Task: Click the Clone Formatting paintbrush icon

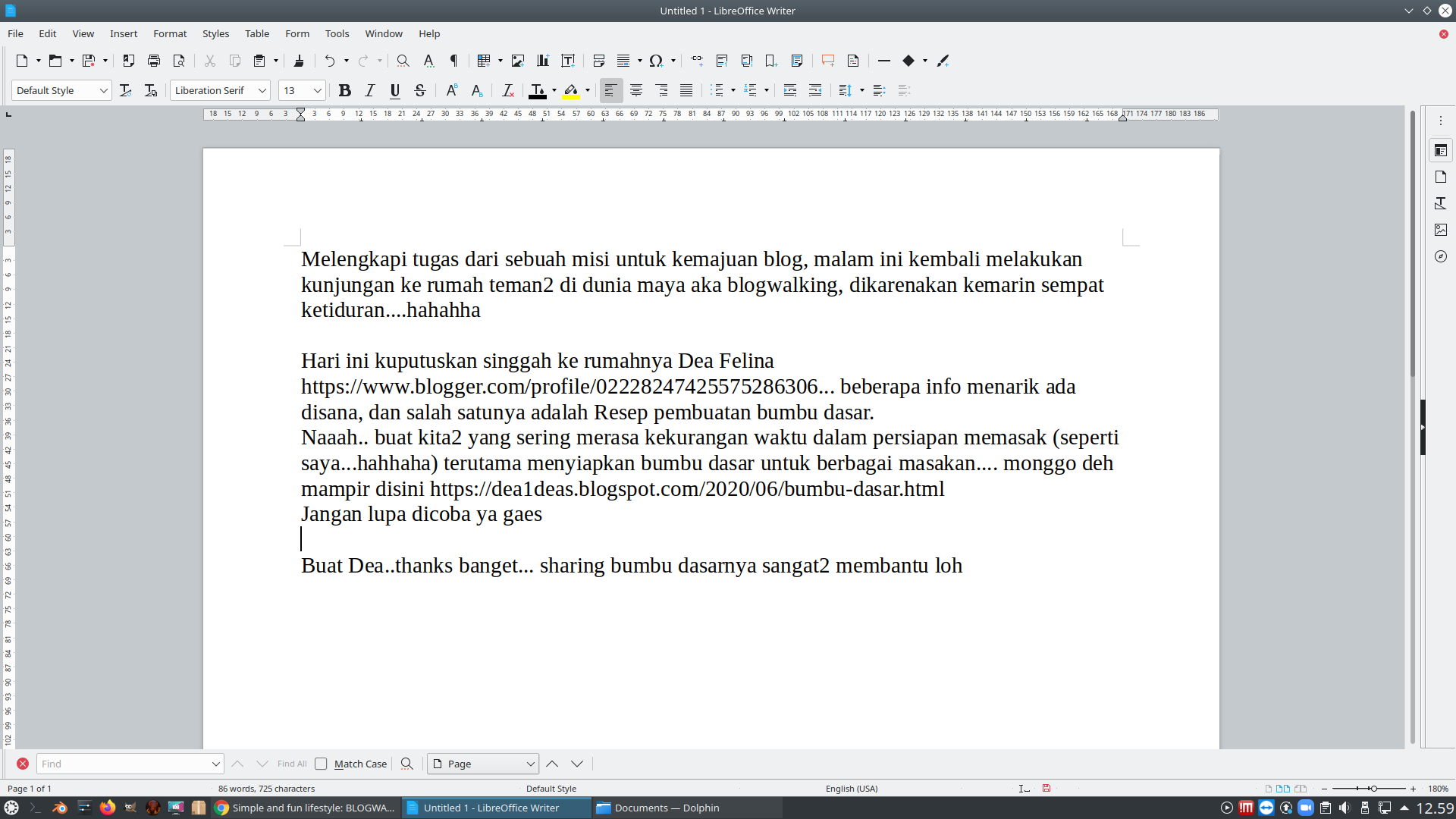Action: click(299, 61)
